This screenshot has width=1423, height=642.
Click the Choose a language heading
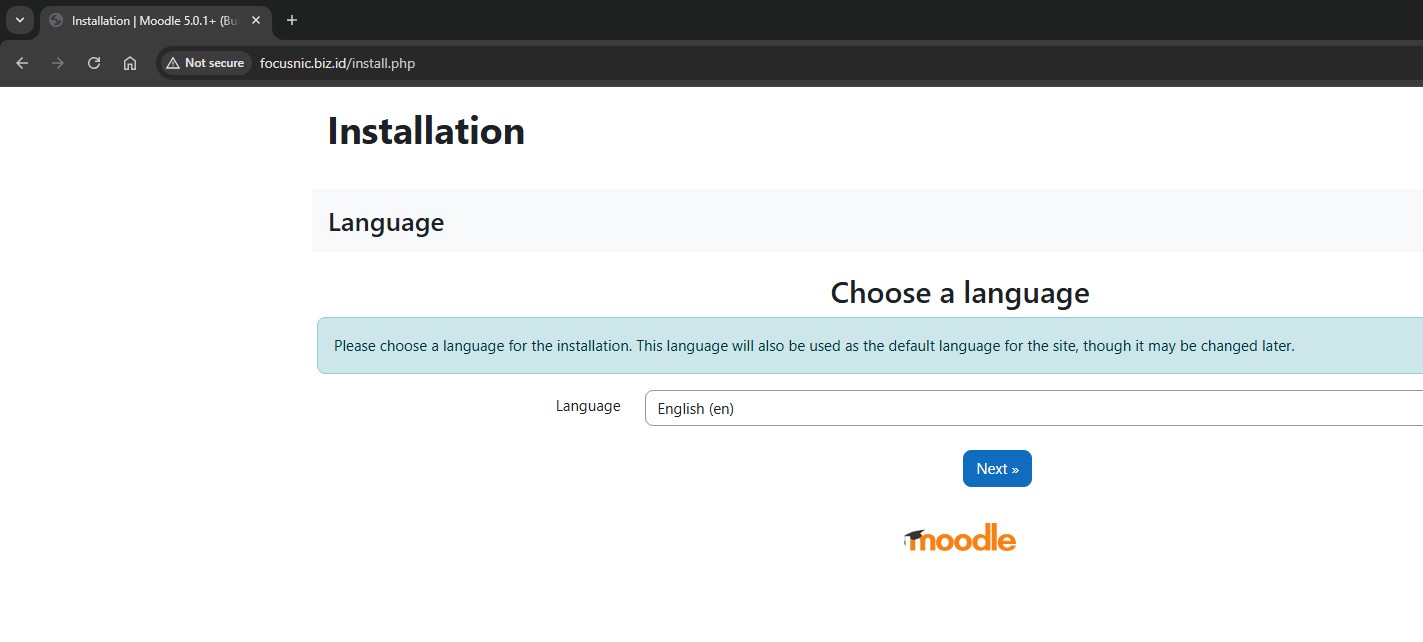point(959,293)
